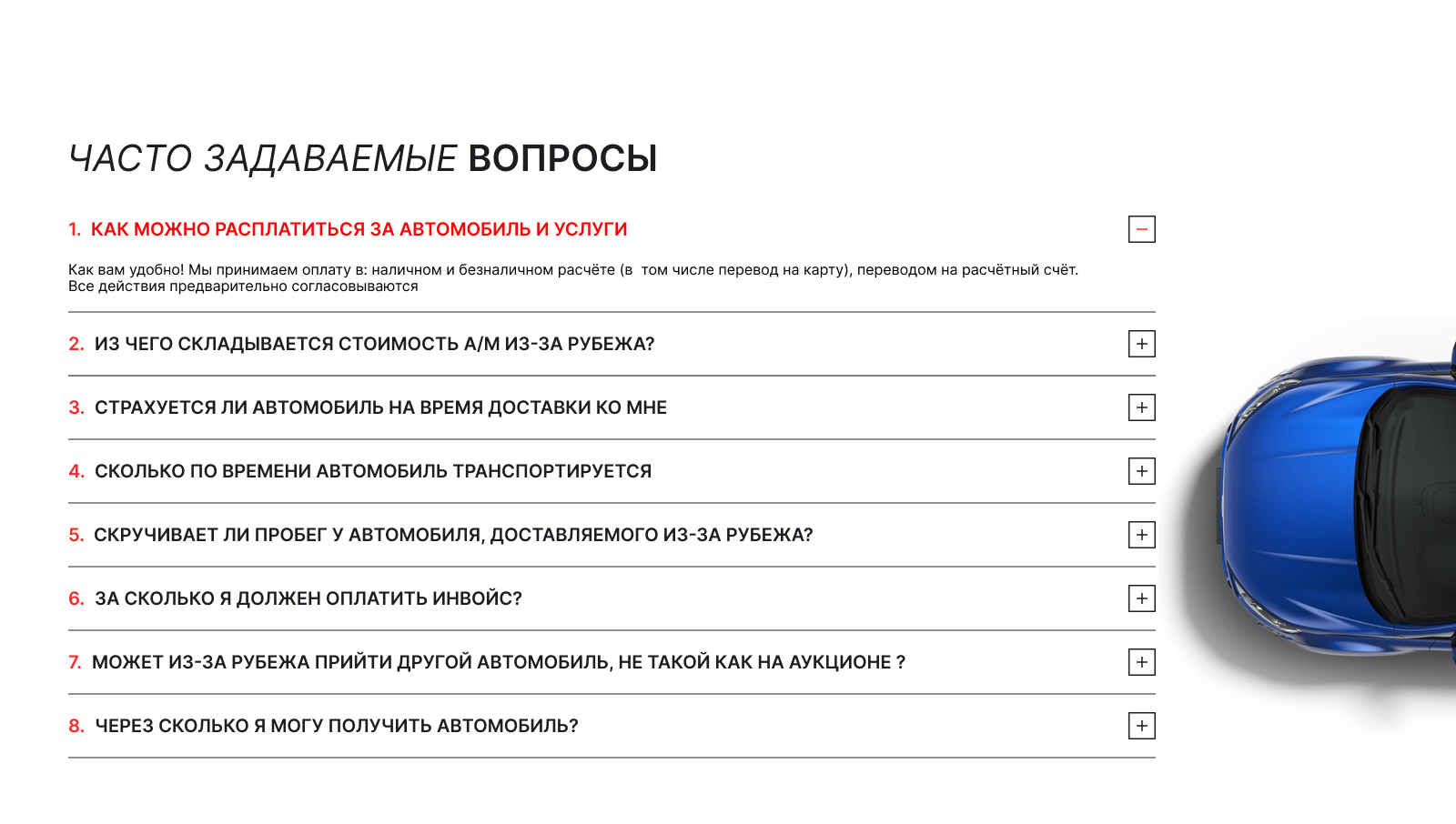Expand question 7 about receiving a different car
The width and height of the screenshot is (1456, 824).
tap(1142, 662)
